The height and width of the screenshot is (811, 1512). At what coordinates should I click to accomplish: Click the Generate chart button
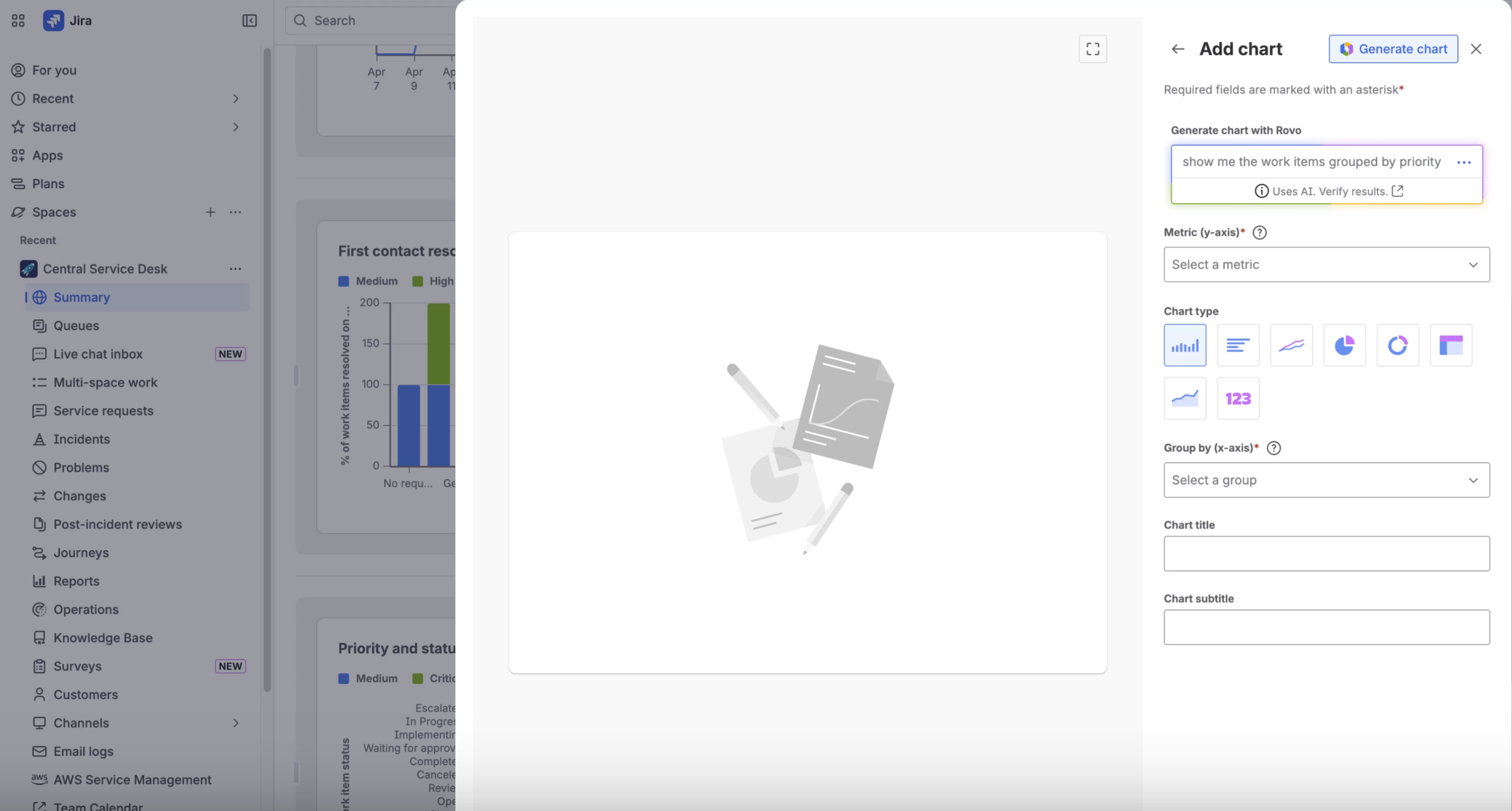click(x=1393, y=49)
